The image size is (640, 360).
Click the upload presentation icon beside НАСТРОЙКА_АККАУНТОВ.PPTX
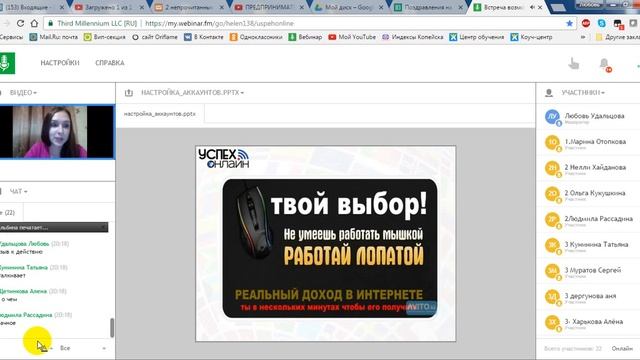(x=129, y=93)
